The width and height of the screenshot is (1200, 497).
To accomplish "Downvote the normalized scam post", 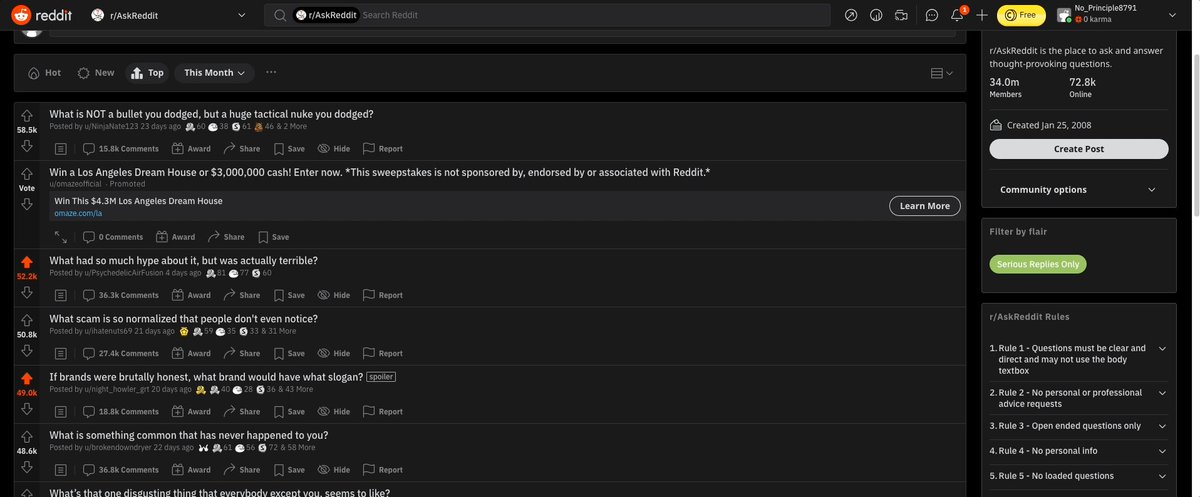I will coord(27,350).
